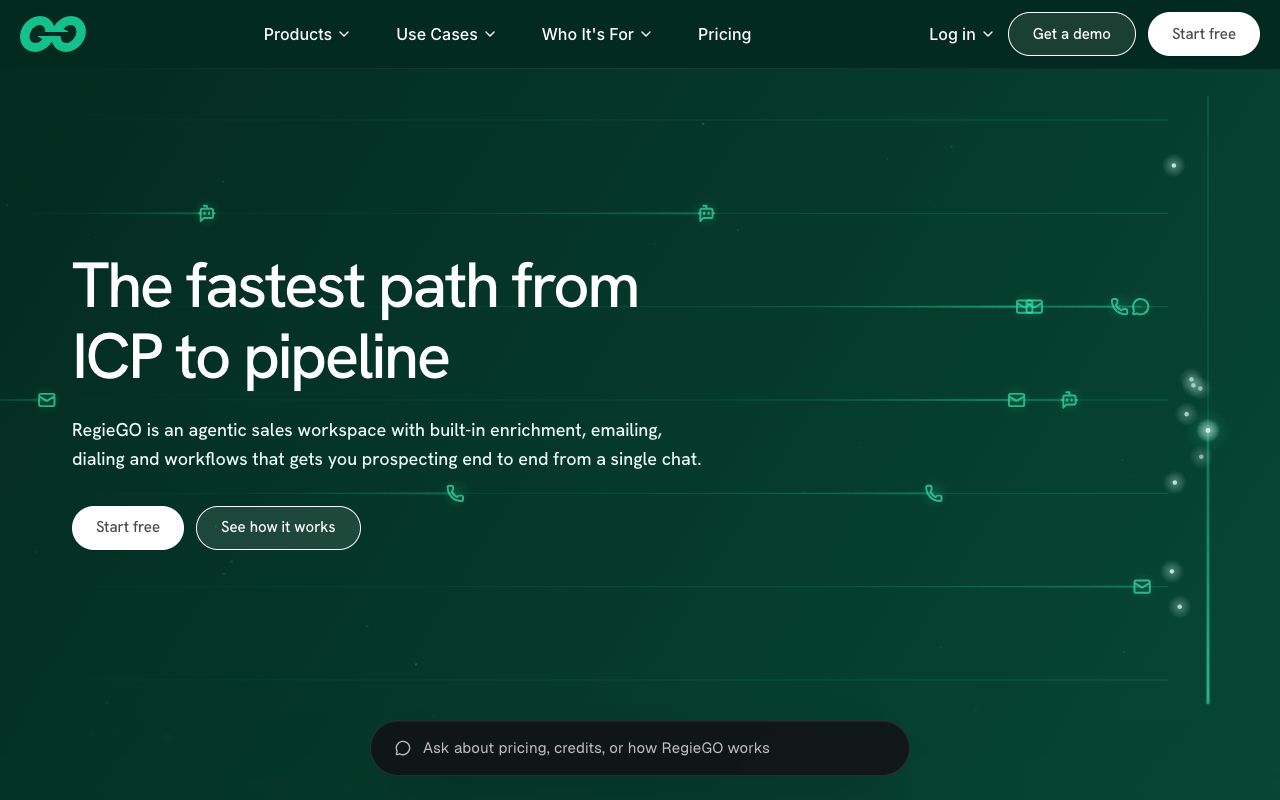
Task: Go to the Pricing page
Action: click(x=724, y=34)
